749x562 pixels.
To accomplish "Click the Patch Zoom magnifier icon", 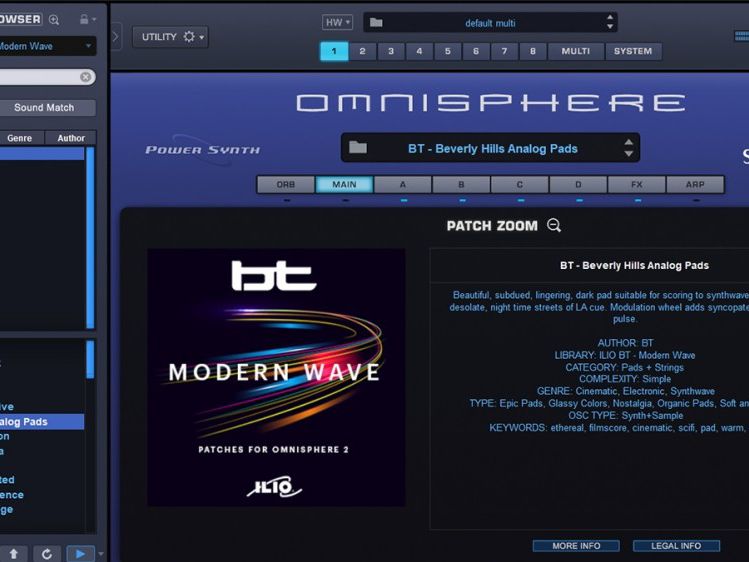I will [x=554, y=225].
